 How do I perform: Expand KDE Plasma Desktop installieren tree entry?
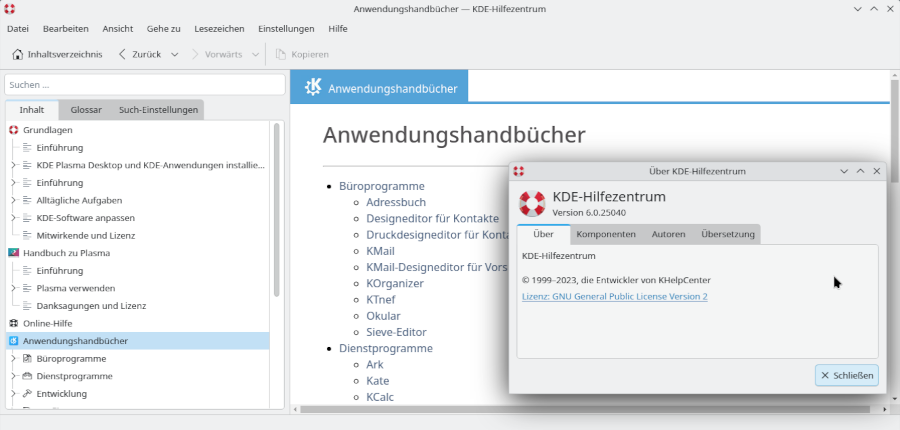point(13,165)
